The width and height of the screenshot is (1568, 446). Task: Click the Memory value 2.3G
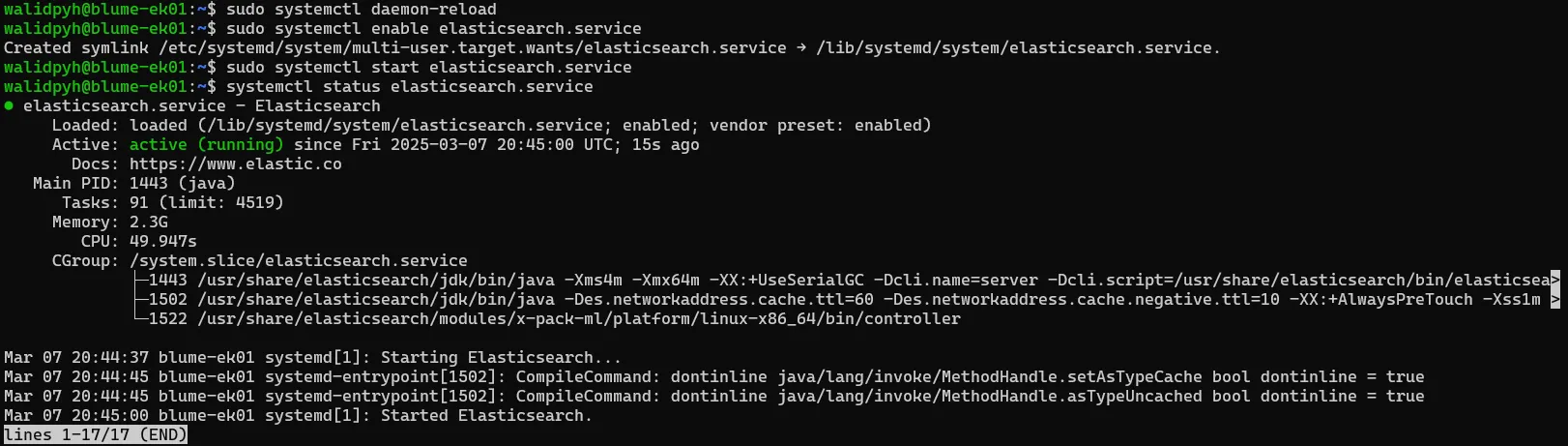[148, 222]
